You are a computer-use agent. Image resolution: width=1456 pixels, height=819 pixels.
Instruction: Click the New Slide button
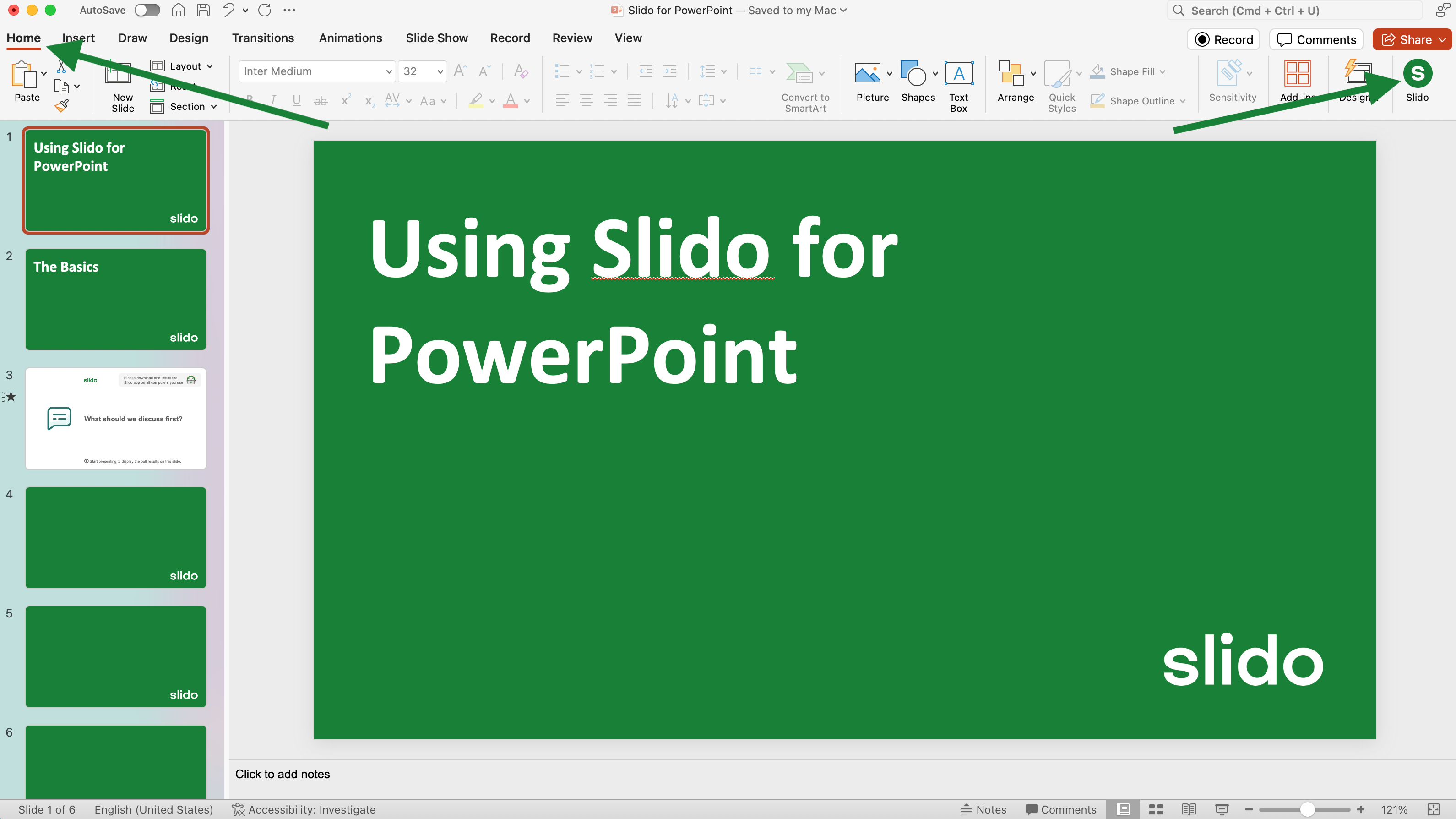point(121,86)
